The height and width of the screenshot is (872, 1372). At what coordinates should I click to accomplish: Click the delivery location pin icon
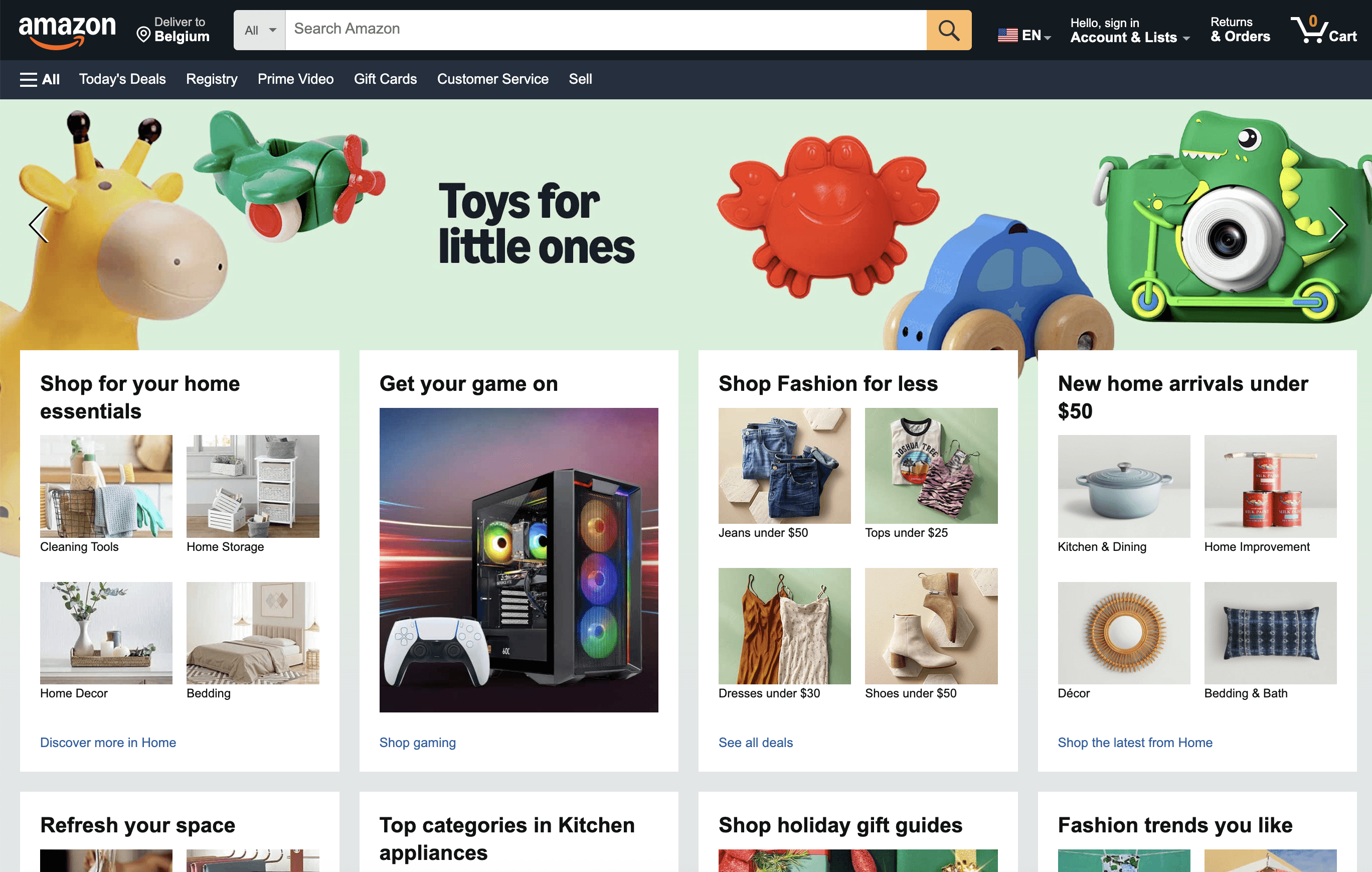(x=143, y=35)
